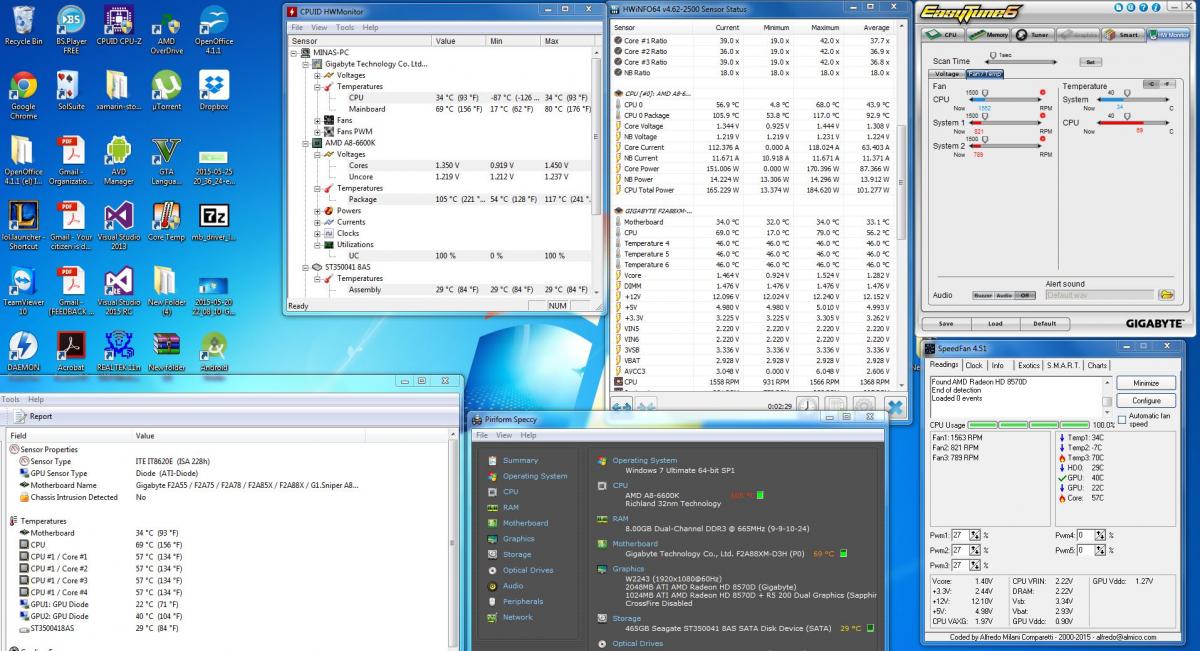Collapse the Utilizations node in HWMonitor
The image size is (1200, 651).
[x=318, y=245]
